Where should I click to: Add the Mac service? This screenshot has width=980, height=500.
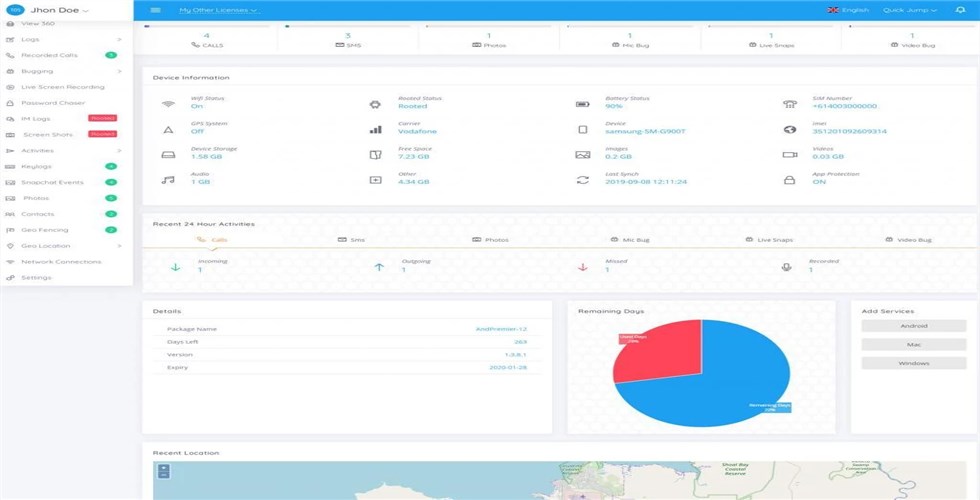tap(914, 344)
